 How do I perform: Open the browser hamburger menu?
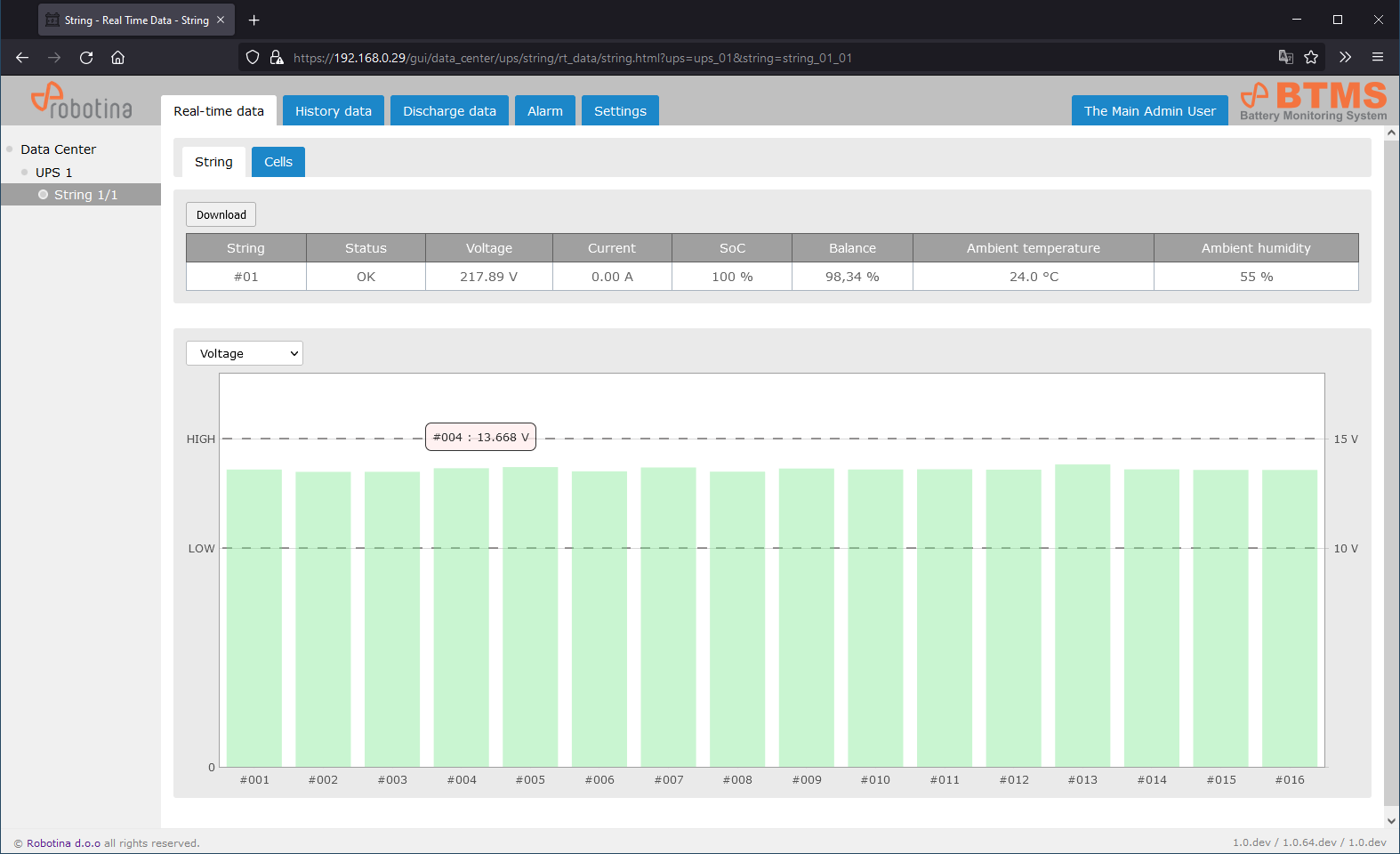1378,58
